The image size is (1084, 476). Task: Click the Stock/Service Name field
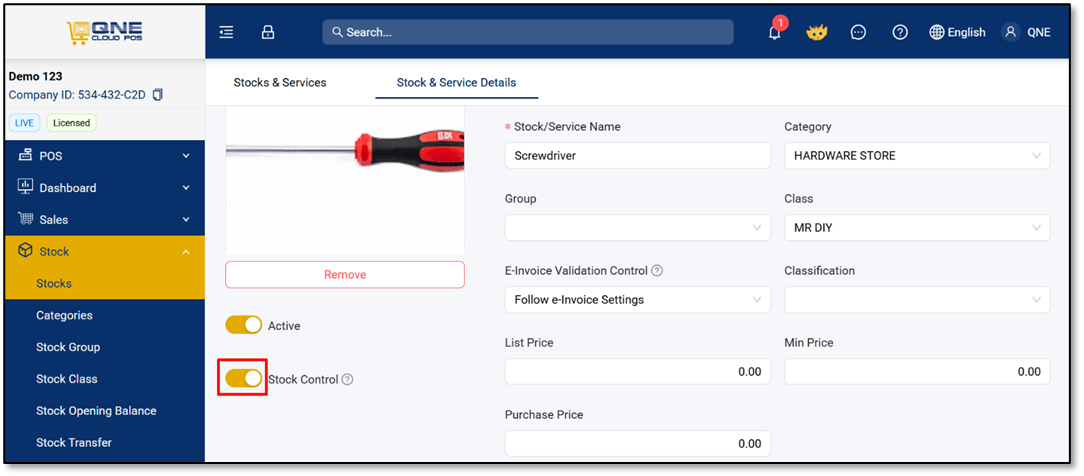point(637,155)
